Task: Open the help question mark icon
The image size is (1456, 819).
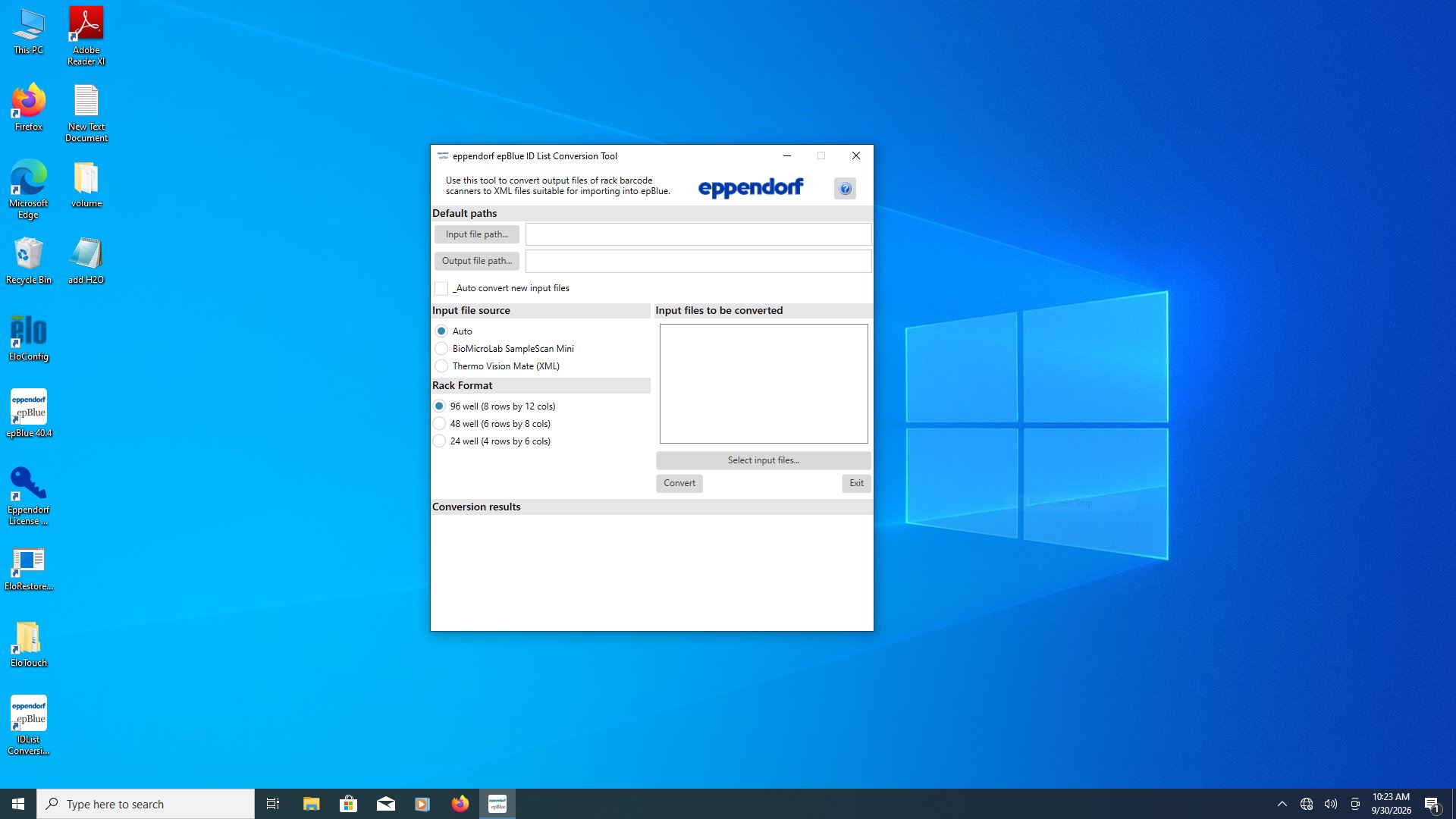Action: click(x=845, y=189)
